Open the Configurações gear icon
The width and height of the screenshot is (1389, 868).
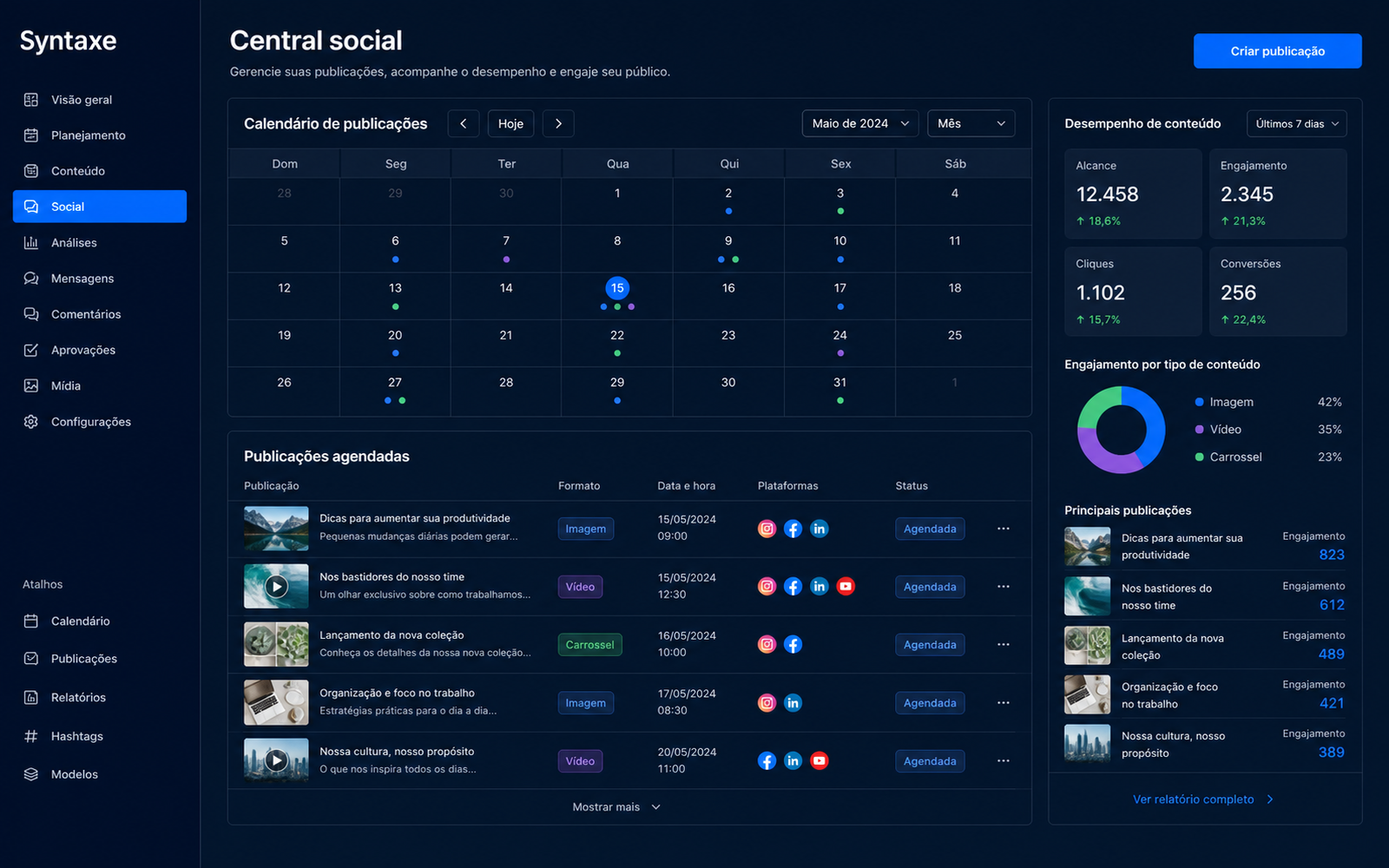(31, 422)
